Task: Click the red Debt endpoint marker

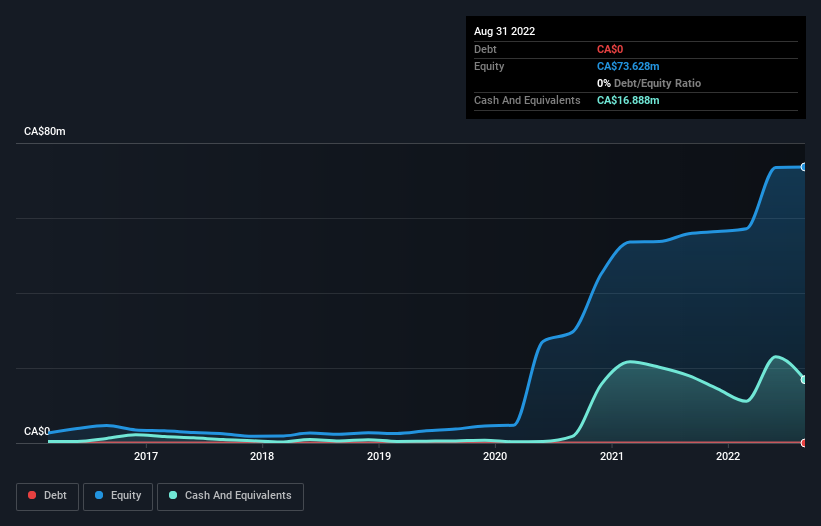Action: click(804, 443)
